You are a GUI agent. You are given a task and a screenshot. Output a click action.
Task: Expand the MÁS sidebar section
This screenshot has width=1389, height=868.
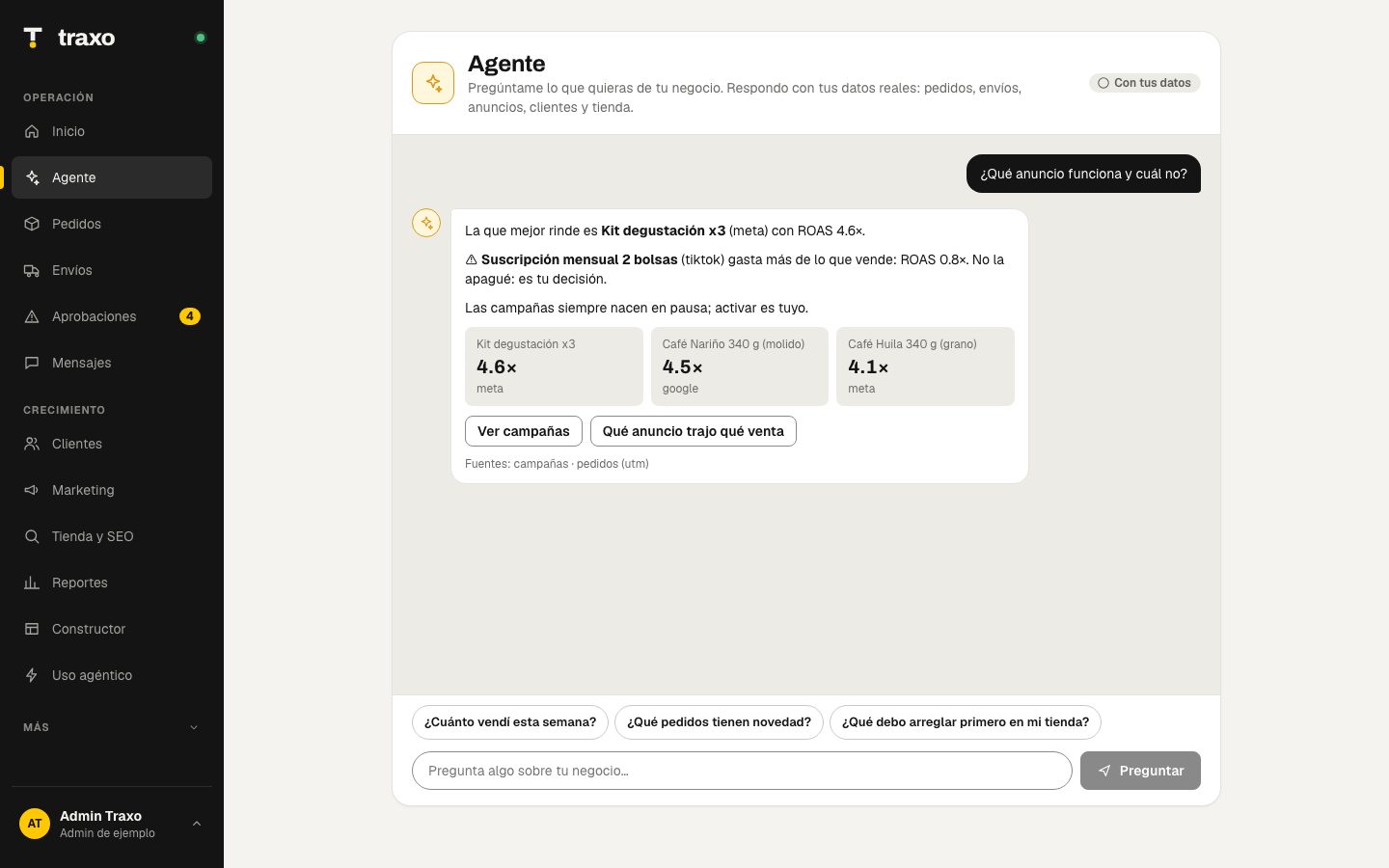112,727
